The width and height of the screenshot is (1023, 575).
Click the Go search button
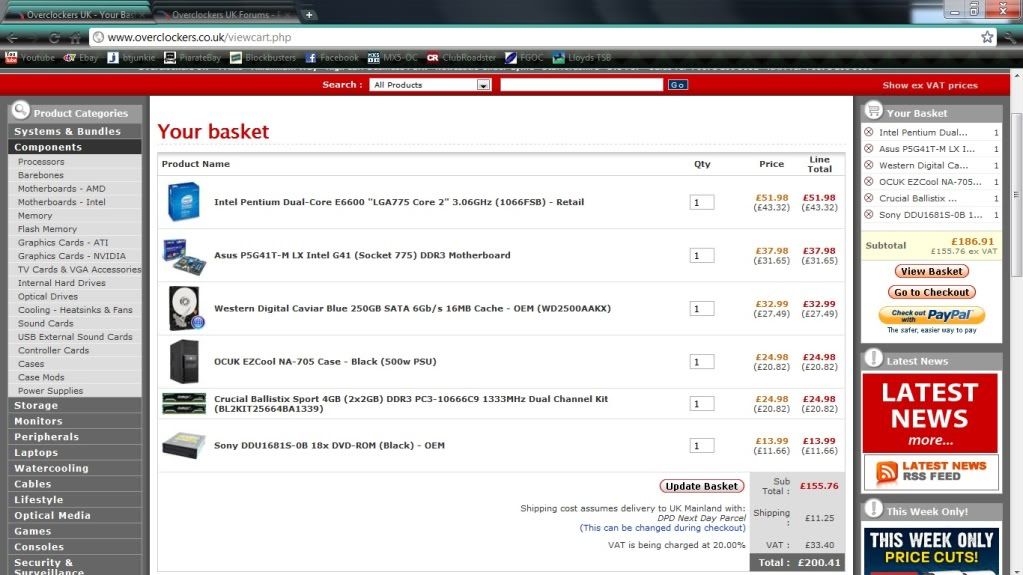[x=677, y=85]
